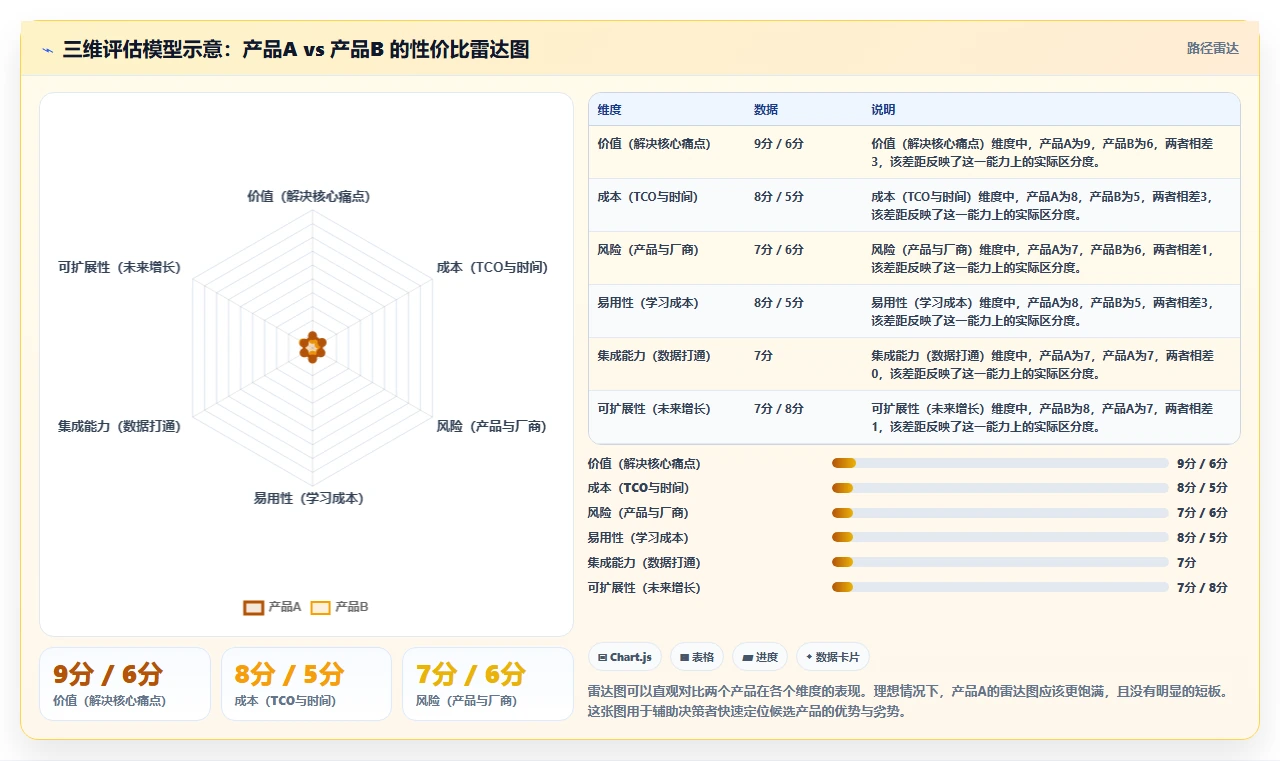Click the 8分 / 5分 cell in 易用性 table row
The image size is (1280, 761).
pyautogui.click(x=779, y=303)
